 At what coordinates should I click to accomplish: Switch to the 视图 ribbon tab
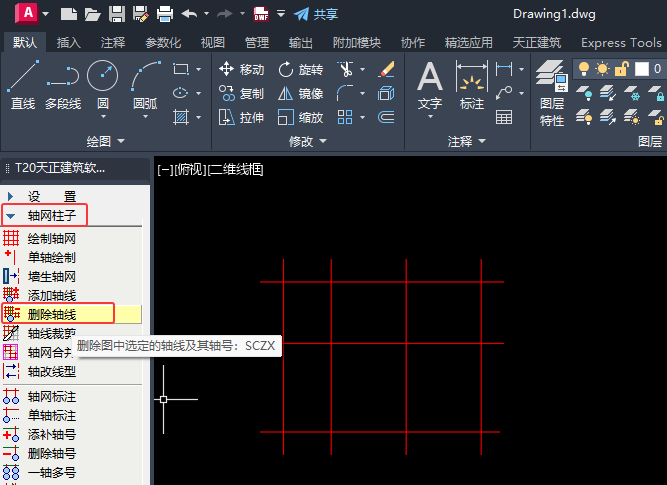[x=213, y=43]
